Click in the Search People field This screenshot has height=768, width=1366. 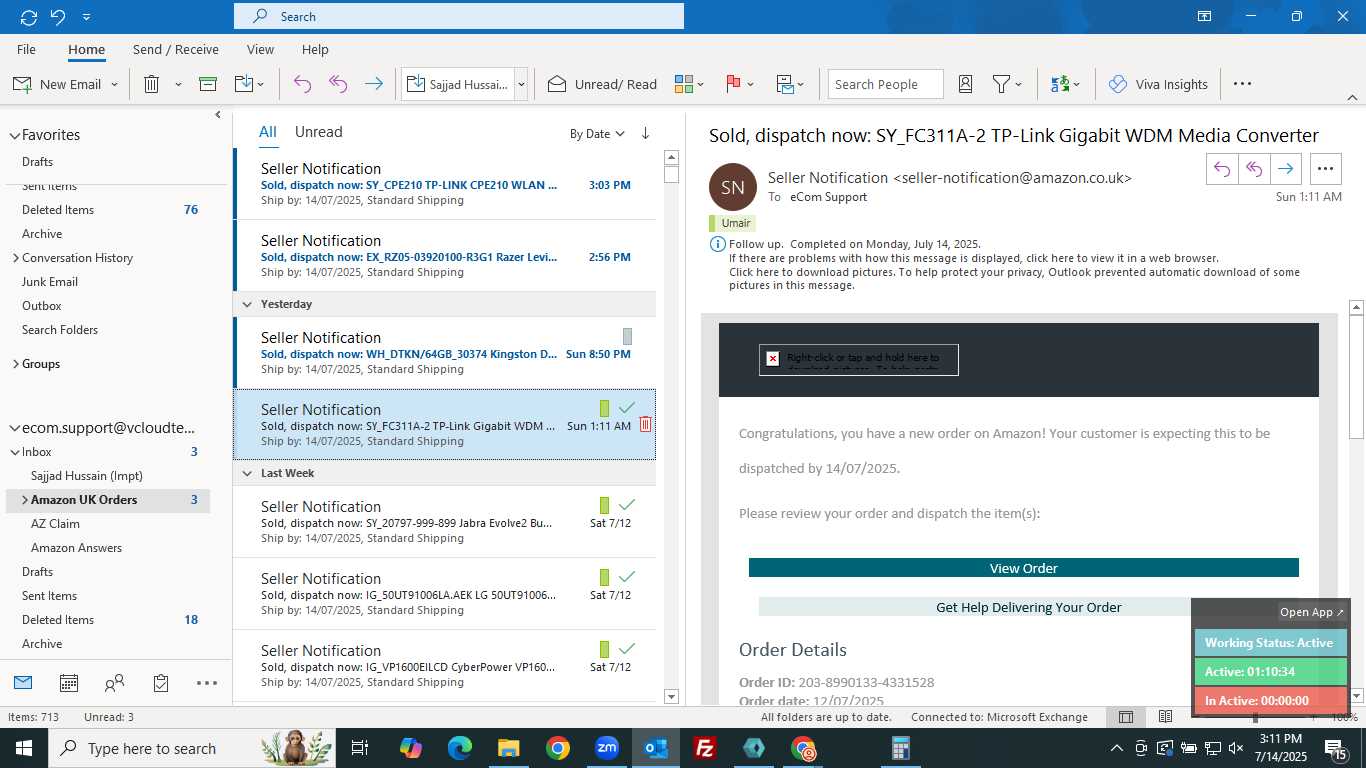coord(886,84)
